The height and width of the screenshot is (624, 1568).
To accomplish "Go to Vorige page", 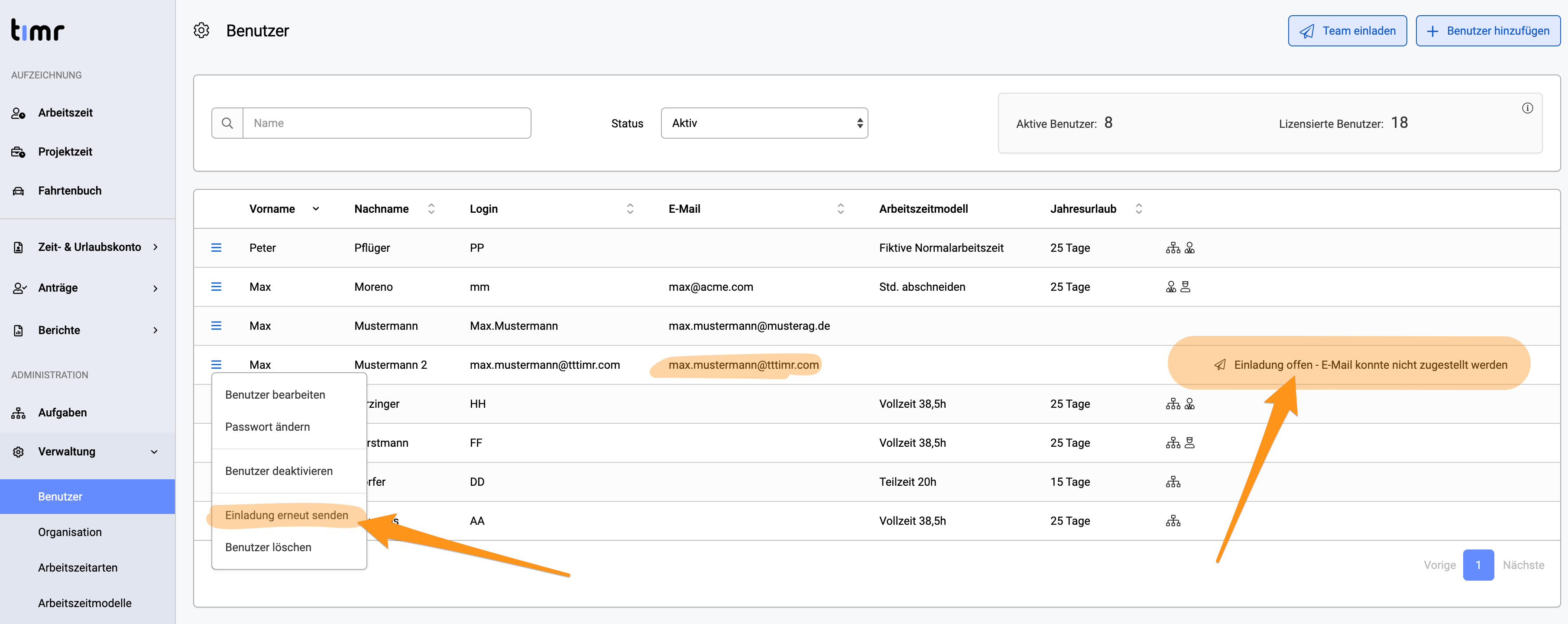I will click(x=1439, y=565).
